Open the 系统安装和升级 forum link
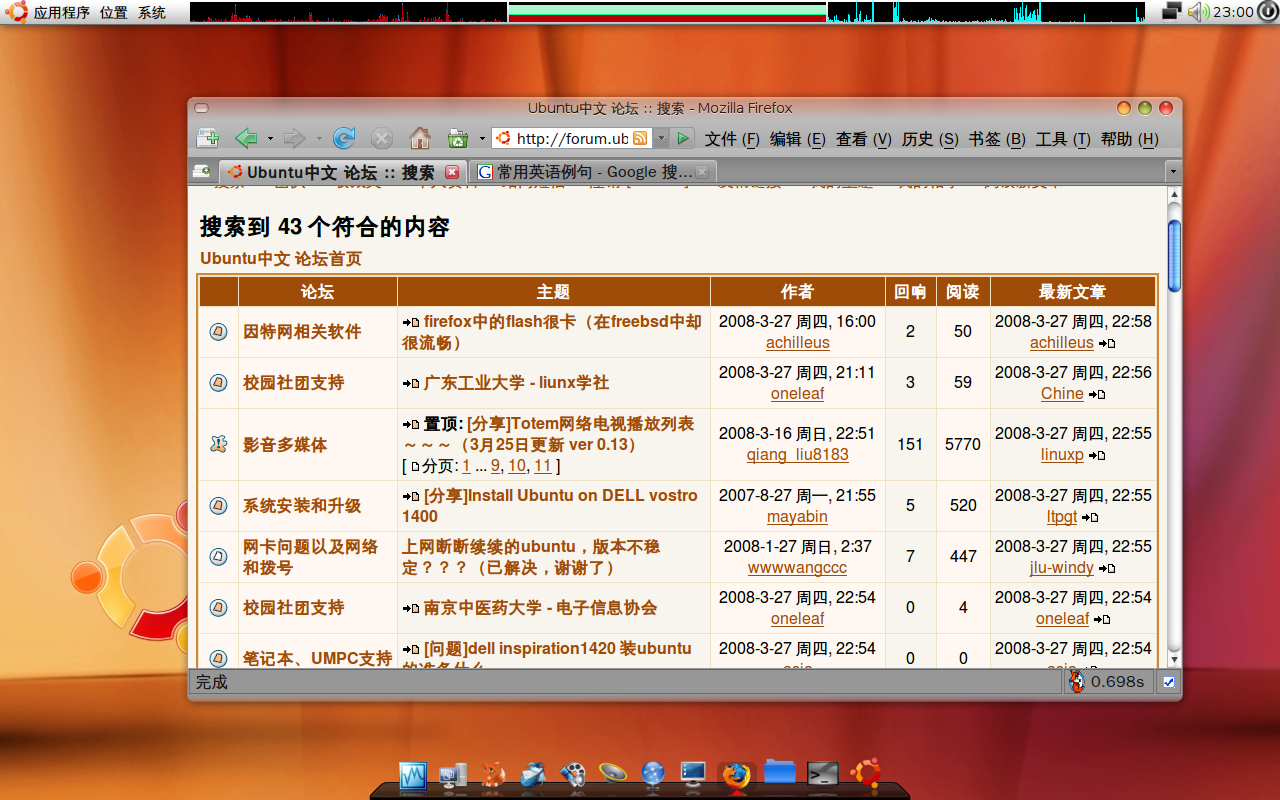Image resolution: width=1280 pixels, height=800 pixels. [x=301, y=506]
